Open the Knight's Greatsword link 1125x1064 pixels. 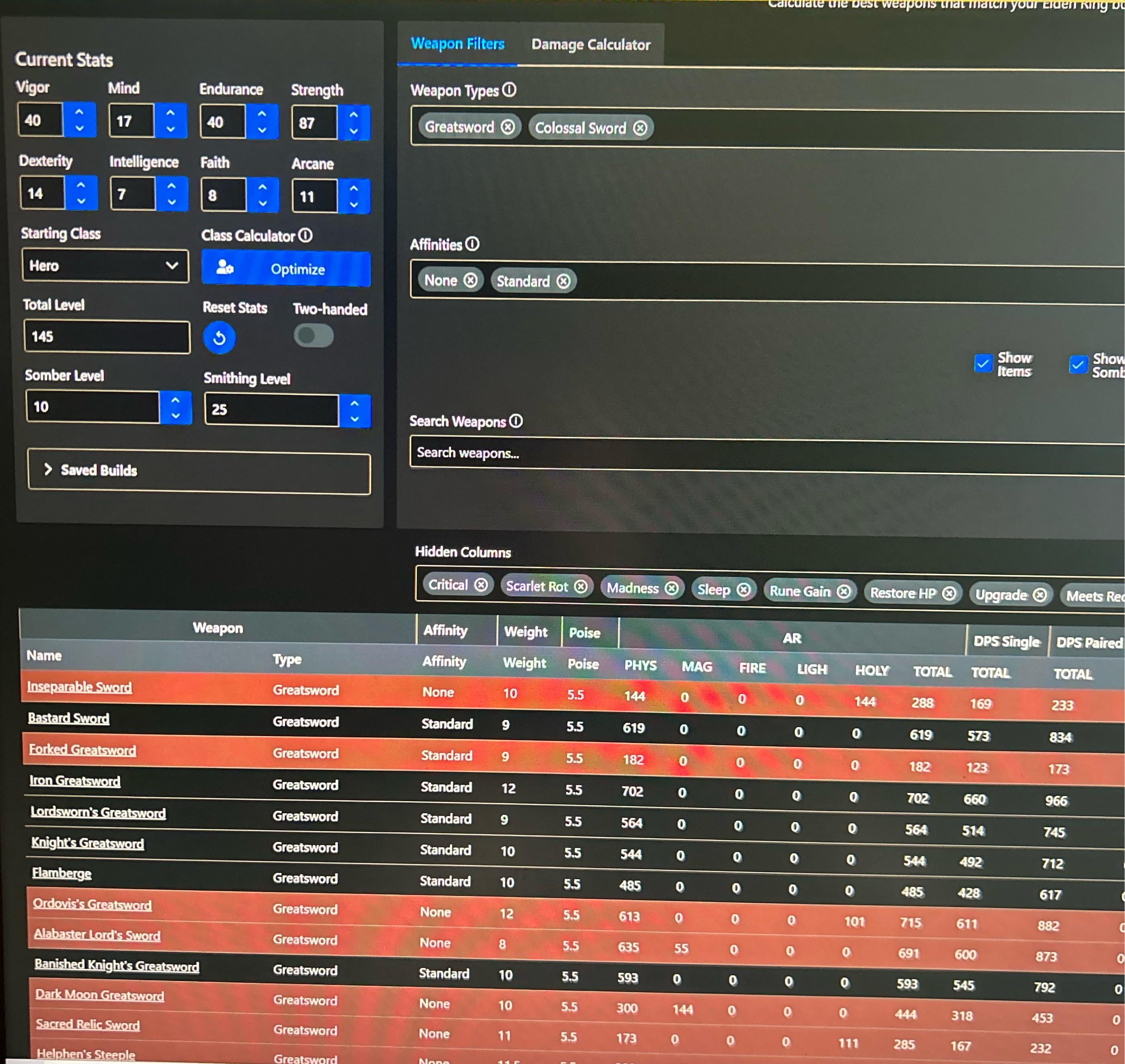[88, 843]
